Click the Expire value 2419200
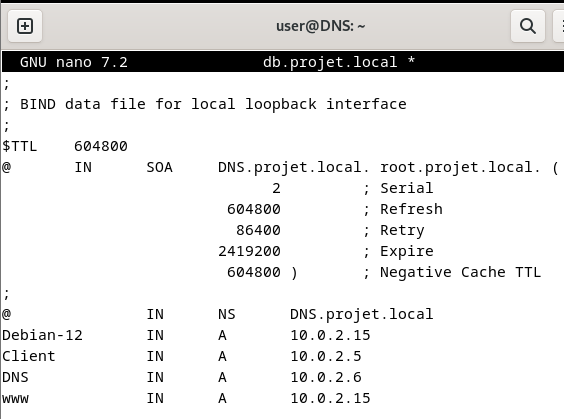564x419 pixels. (249, 251)
